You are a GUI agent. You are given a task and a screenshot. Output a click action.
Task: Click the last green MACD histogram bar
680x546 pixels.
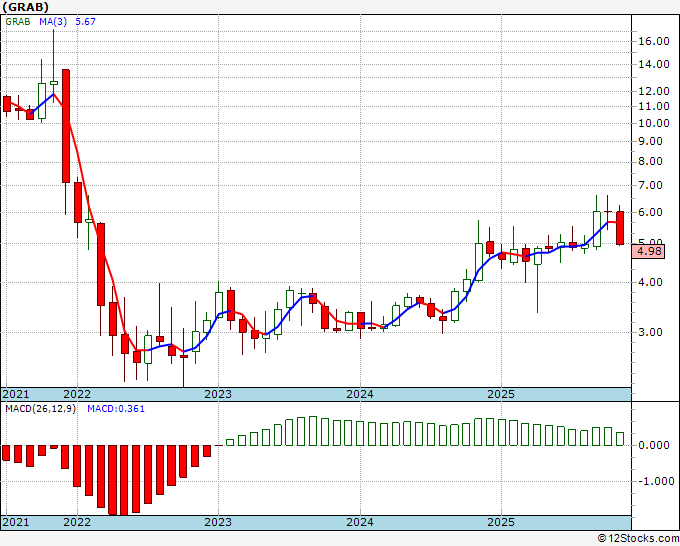coord(620,439)
